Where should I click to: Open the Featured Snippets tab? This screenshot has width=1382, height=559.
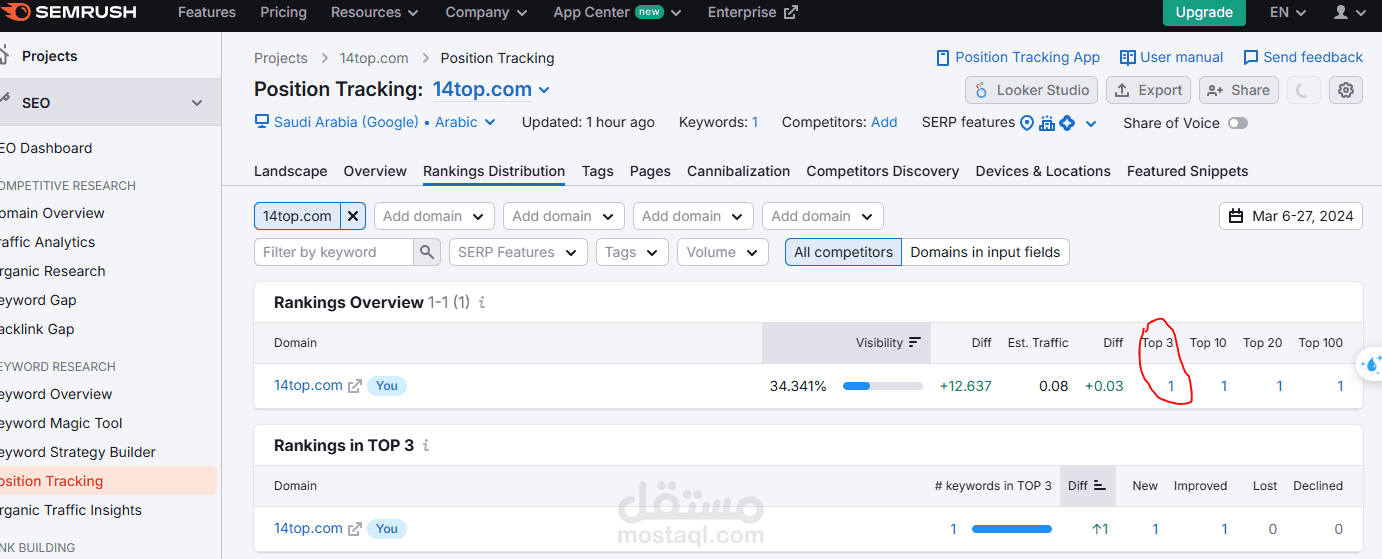click(1187, 171)
